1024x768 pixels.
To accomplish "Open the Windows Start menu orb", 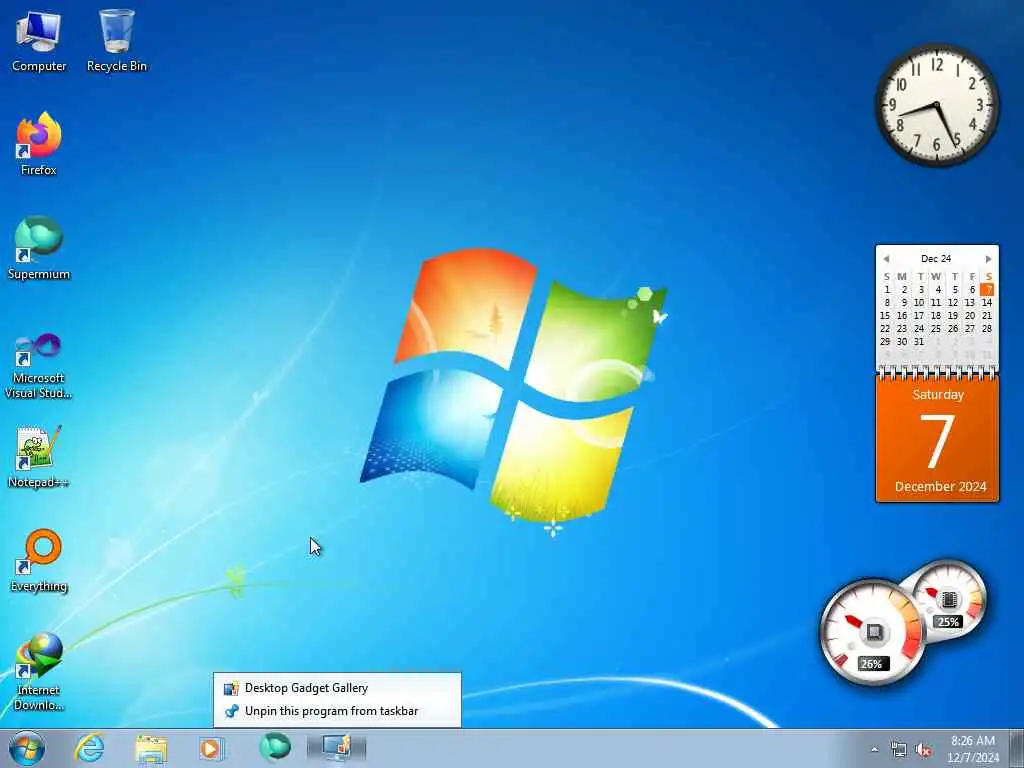I will [x=27, y=748].
